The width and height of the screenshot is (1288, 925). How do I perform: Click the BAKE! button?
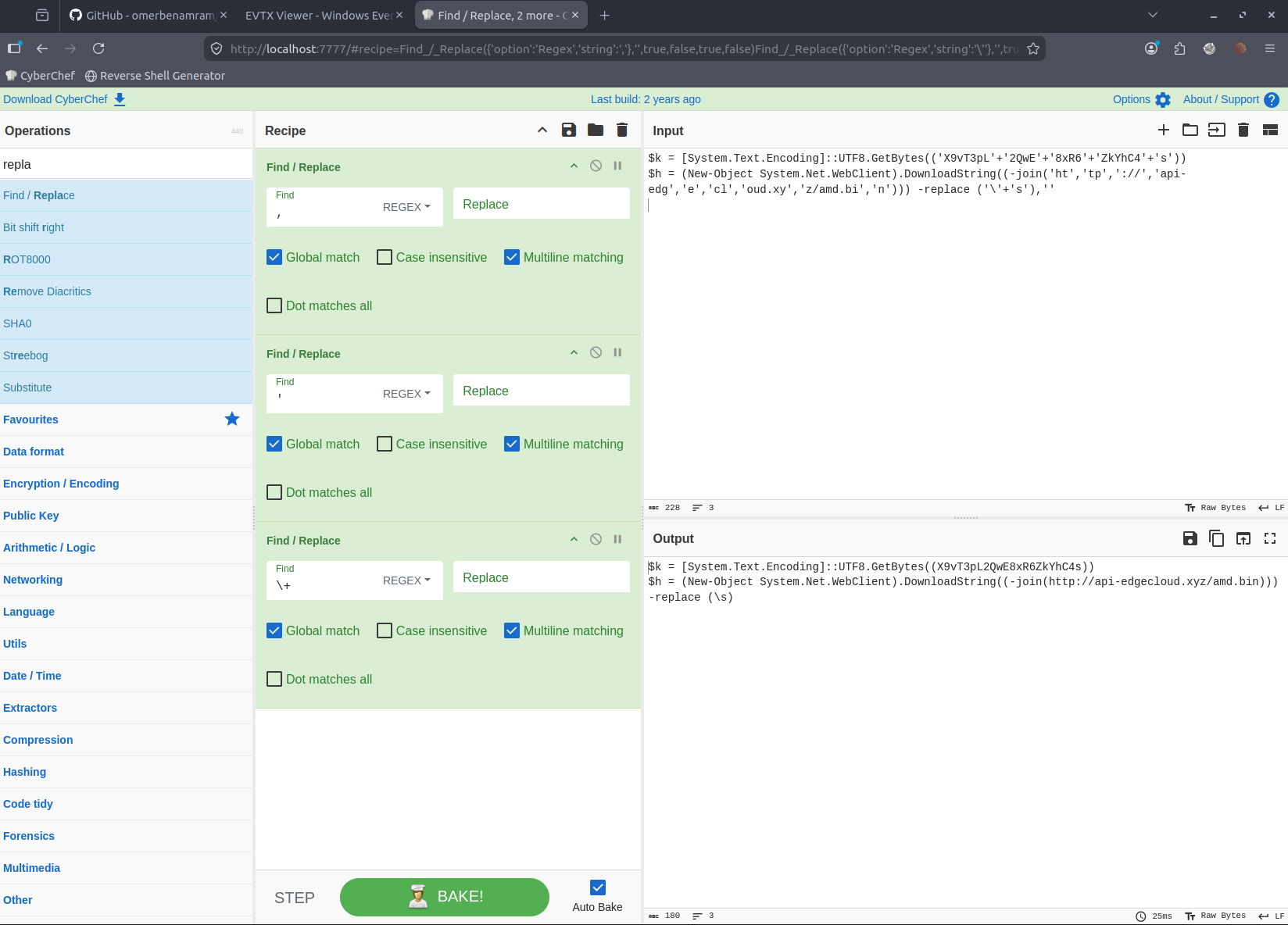[x=445, y=897]
